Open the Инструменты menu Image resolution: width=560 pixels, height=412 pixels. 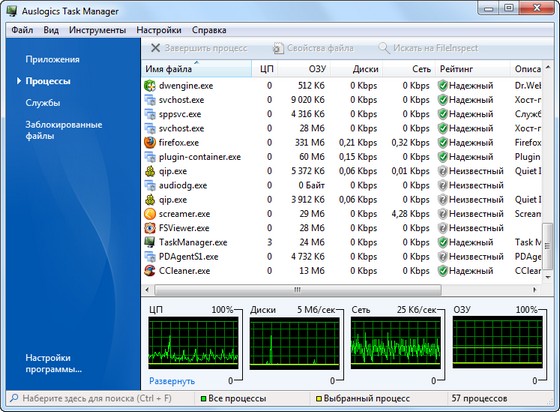coord(97,30)
